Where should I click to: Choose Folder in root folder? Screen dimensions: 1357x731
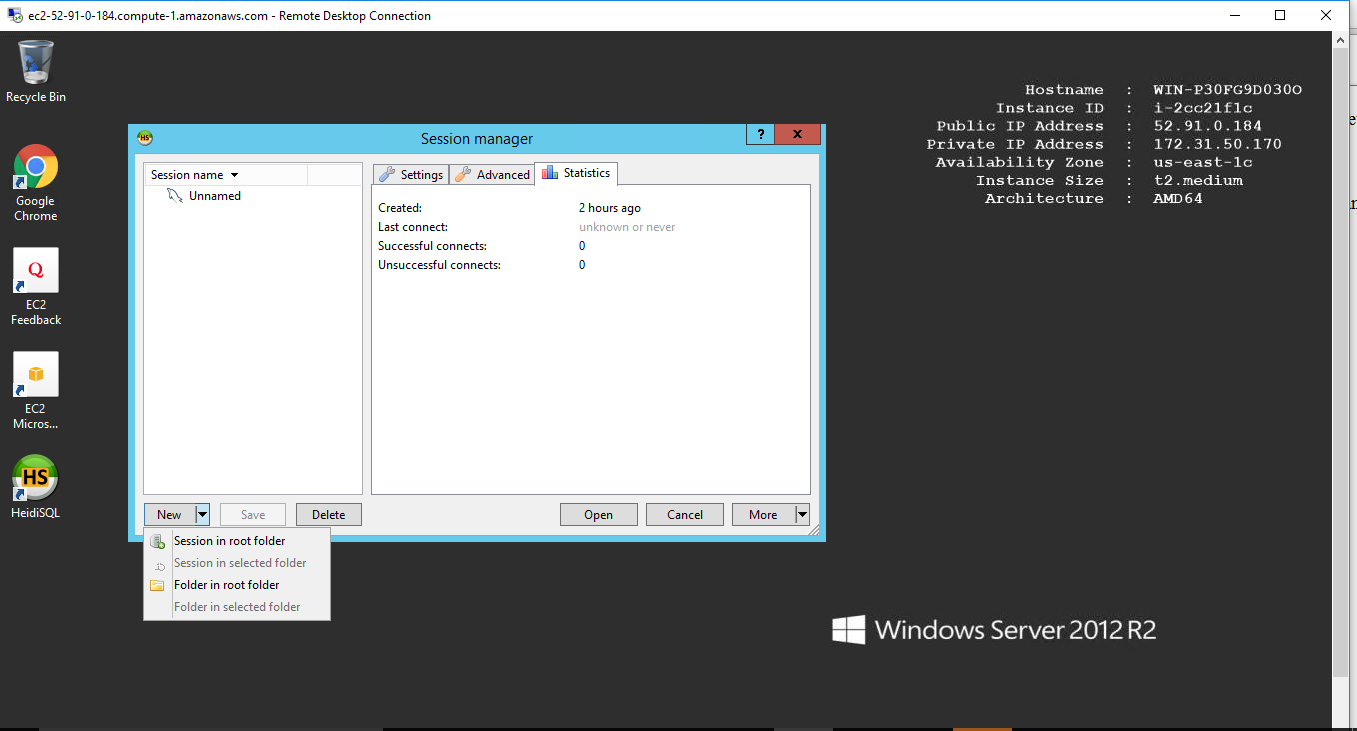point(226,585)
